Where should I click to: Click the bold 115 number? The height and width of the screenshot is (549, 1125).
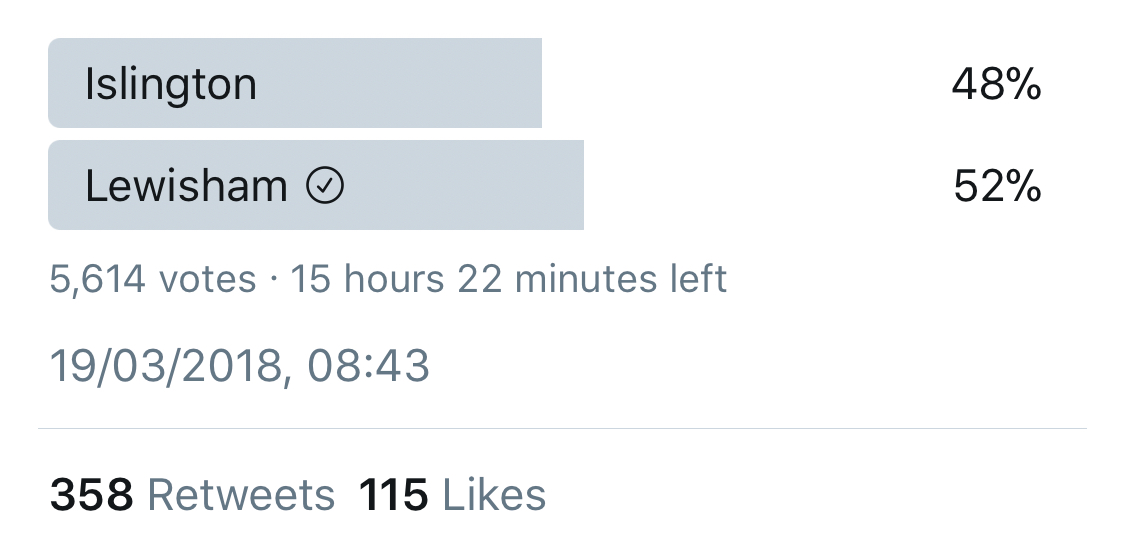(x=394, y=495)
